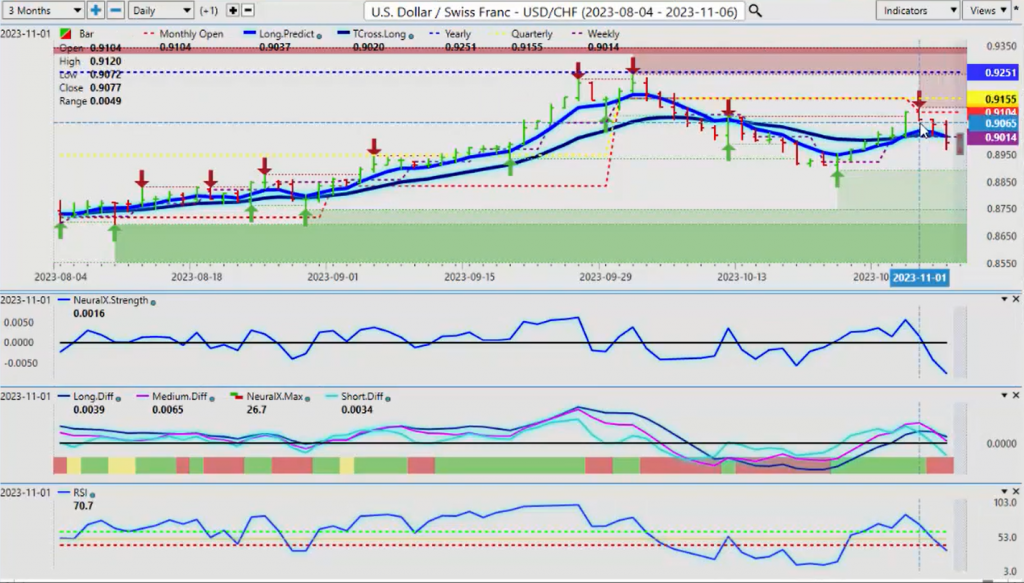Click the 0.8650 price axis label
The image size is (1024, 583).
(x=1001, y=236)
